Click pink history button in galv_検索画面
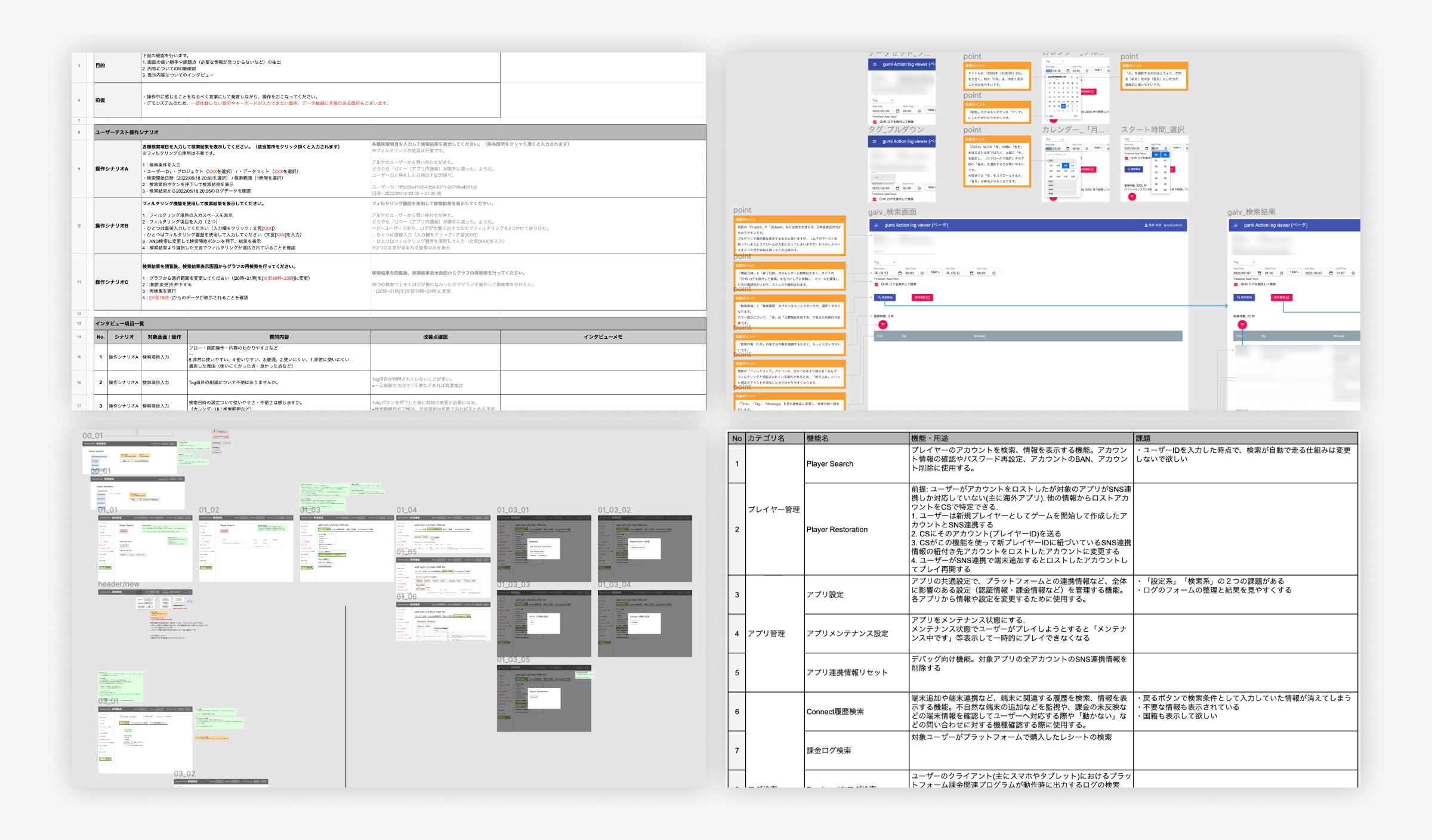The image size is (1432, 840). [x=922, y=297]
